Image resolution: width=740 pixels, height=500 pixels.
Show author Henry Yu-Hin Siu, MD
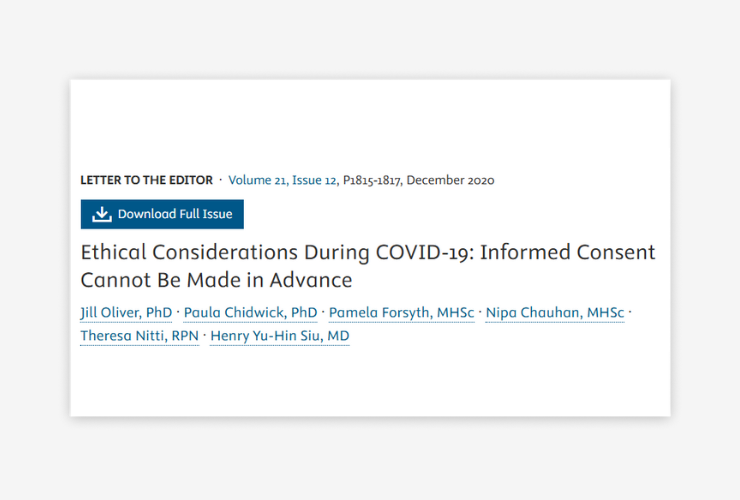click(x=279, y=336)
